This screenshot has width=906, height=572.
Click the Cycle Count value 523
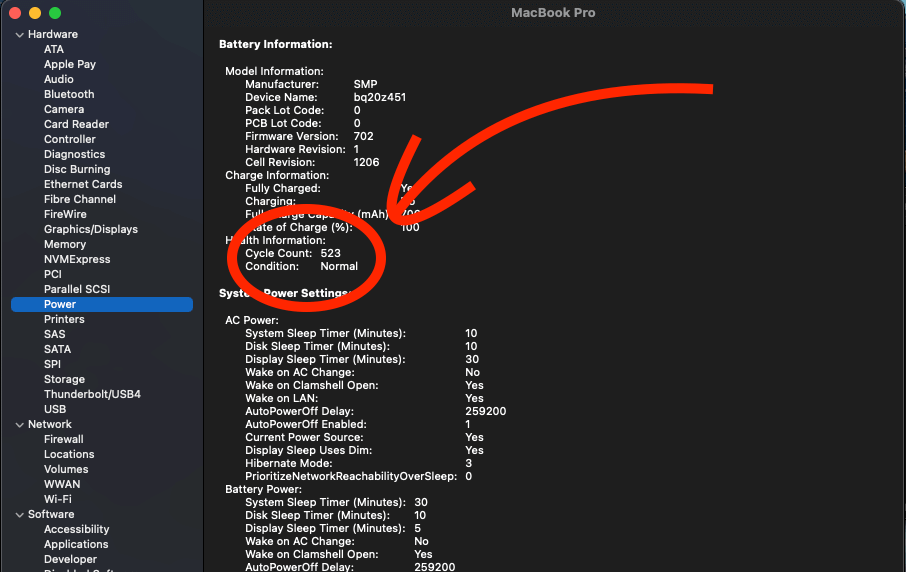click(x=331, y=254)
